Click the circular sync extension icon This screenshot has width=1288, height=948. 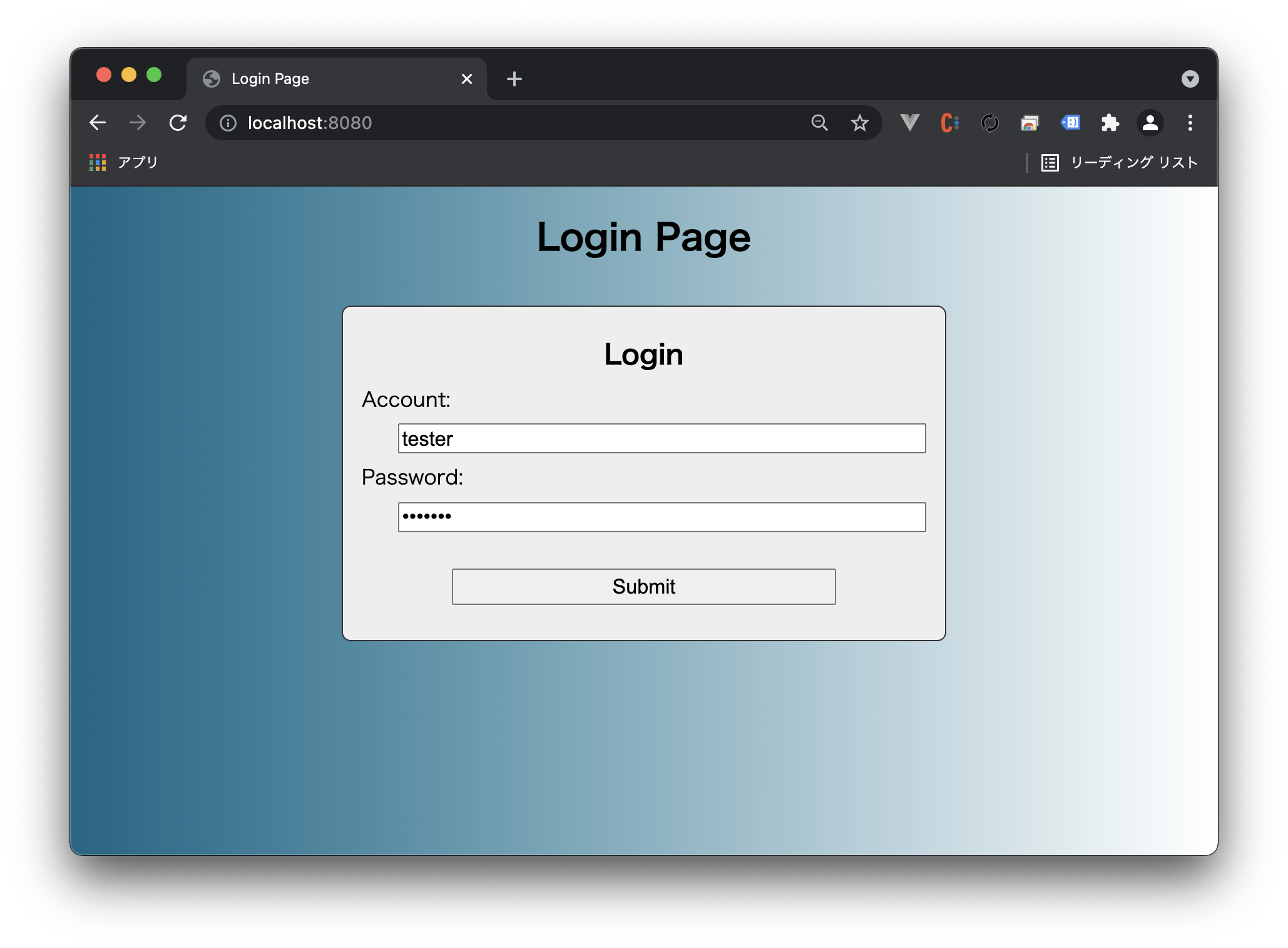tap(989, 123)
